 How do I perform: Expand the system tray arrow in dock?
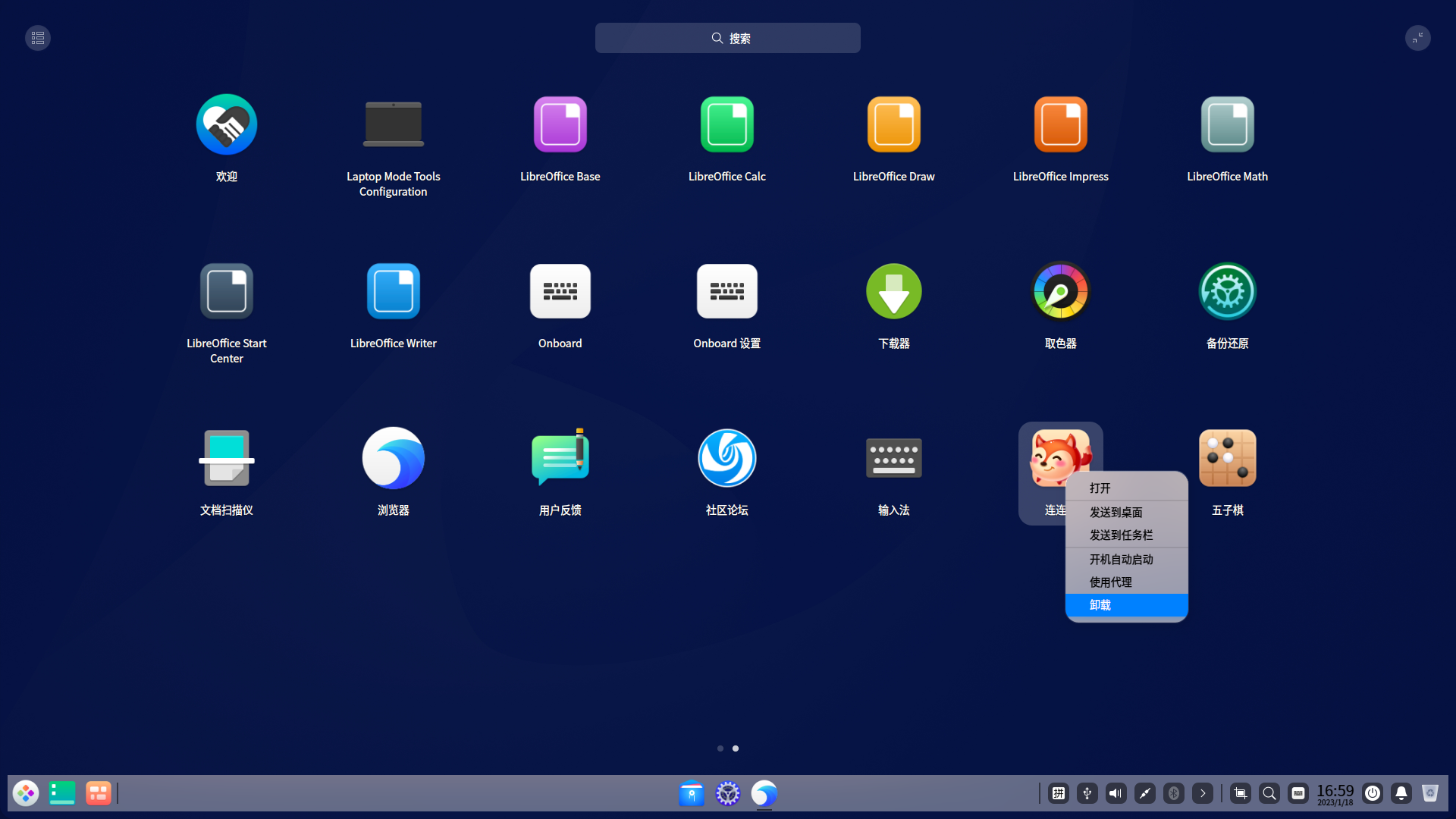(x=1203, y=793)
